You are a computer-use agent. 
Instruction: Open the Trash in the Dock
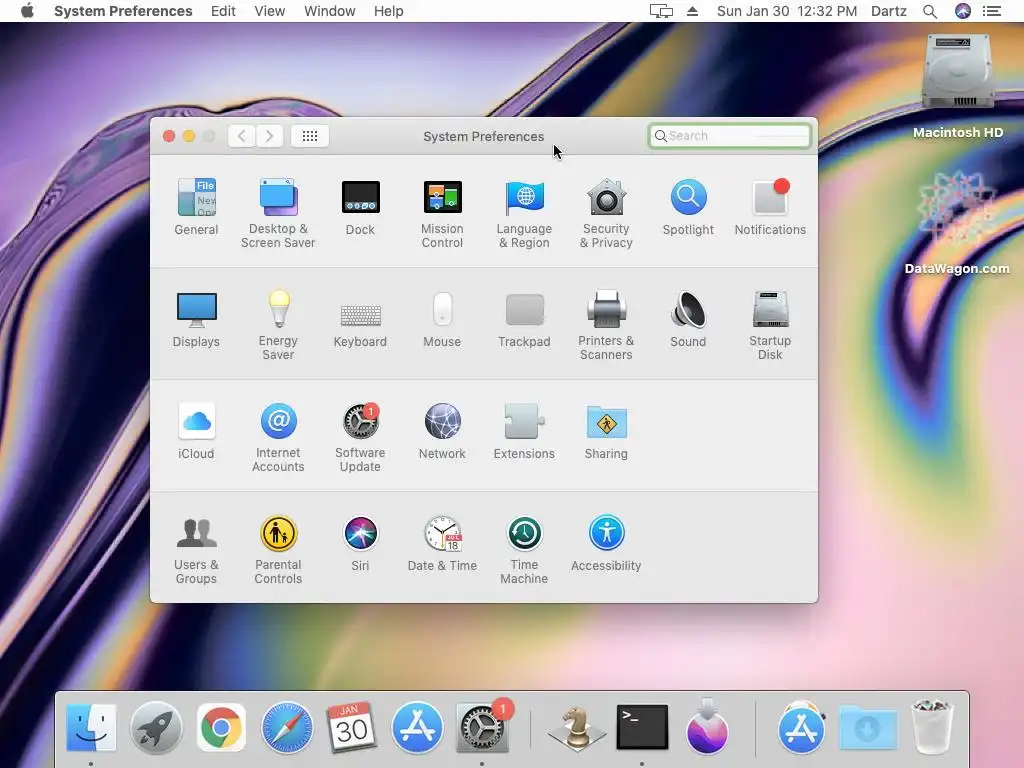tap(932, 726)
